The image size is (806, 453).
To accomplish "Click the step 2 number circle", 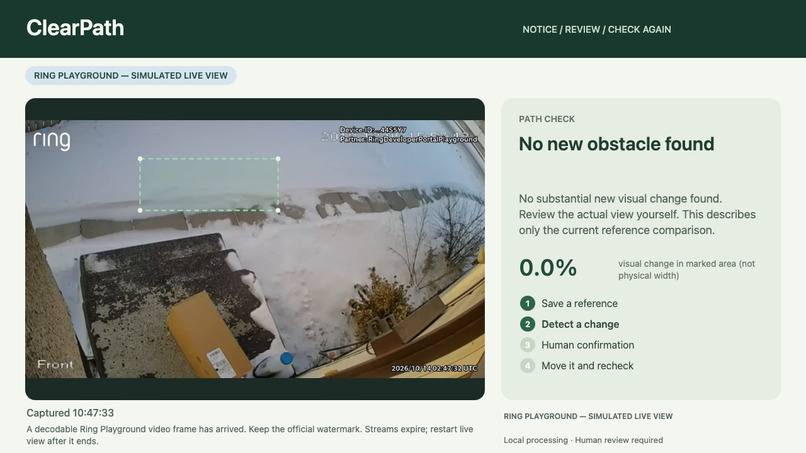I will [x=527, y=324].
